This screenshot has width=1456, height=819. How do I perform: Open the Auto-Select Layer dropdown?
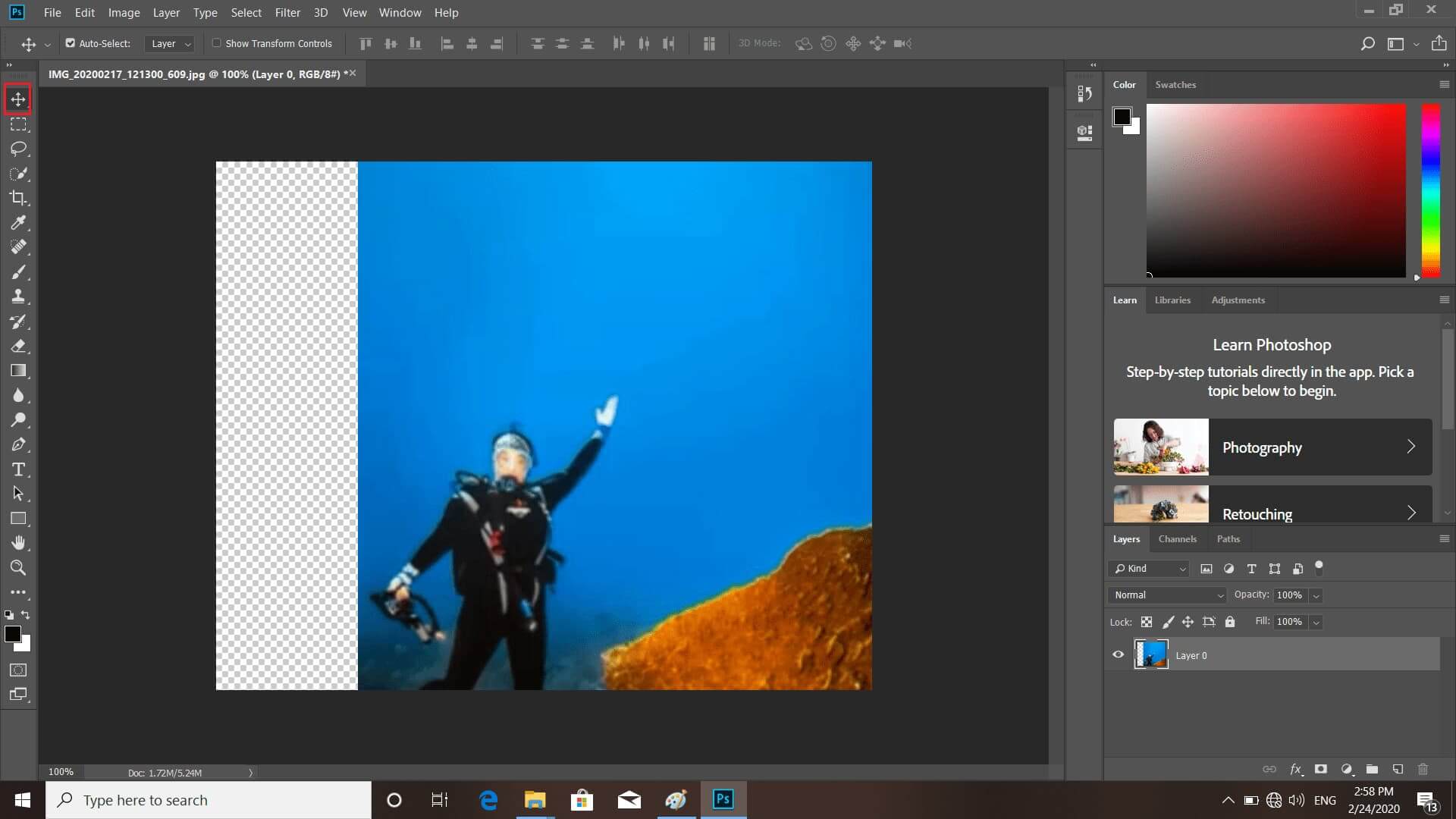[x=171, y=44]
